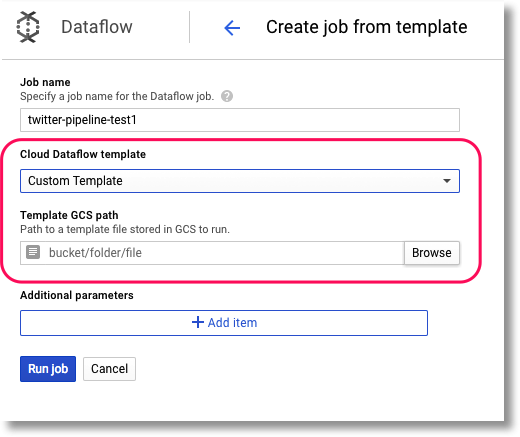
Task: Expand the Custom Template dropdown arrow
Action: [447, 181]
